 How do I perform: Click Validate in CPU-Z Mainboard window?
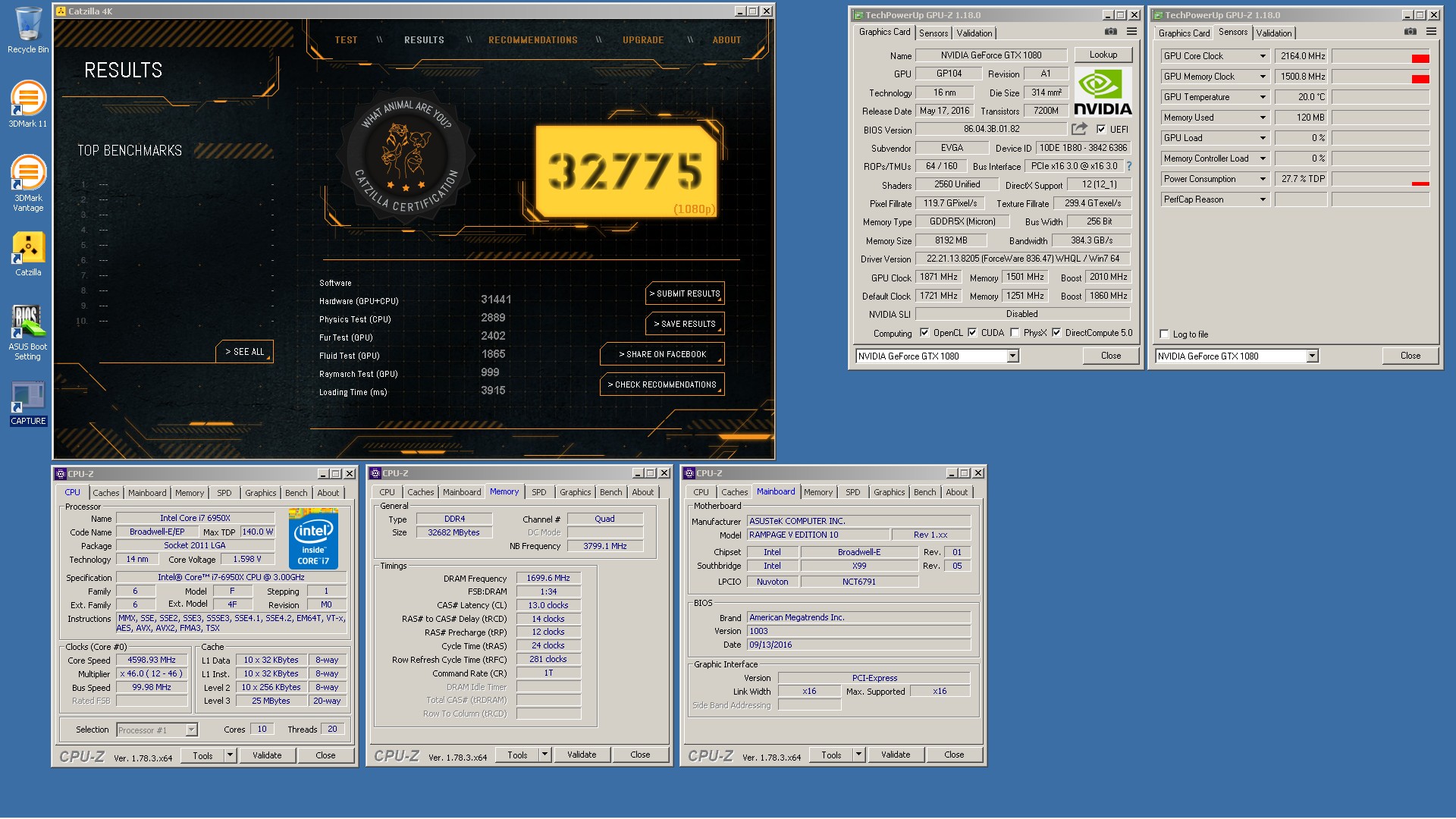[x=895, y=755]
